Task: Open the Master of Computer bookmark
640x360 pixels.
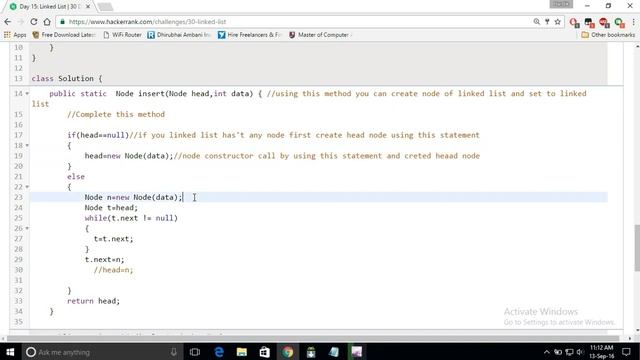Action: pos(320,35)
